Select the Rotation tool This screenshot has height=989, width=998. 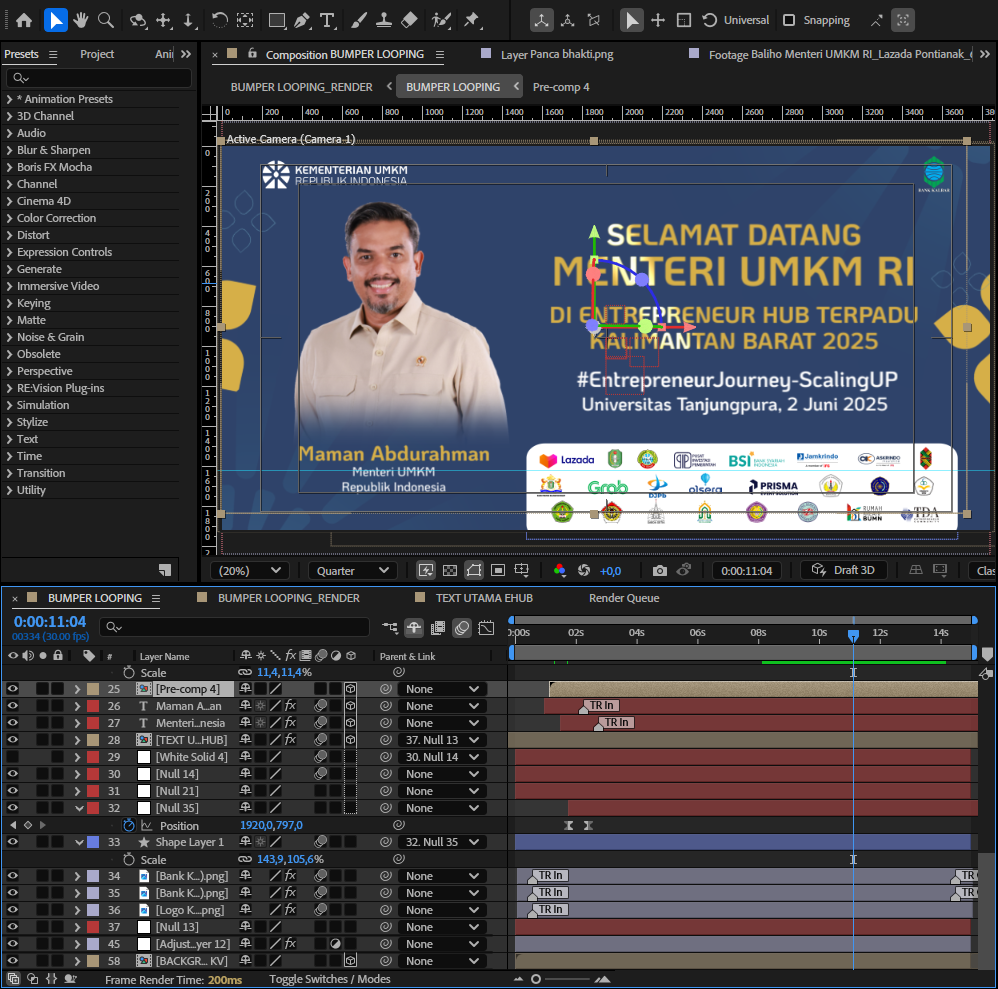coord(220,20)
